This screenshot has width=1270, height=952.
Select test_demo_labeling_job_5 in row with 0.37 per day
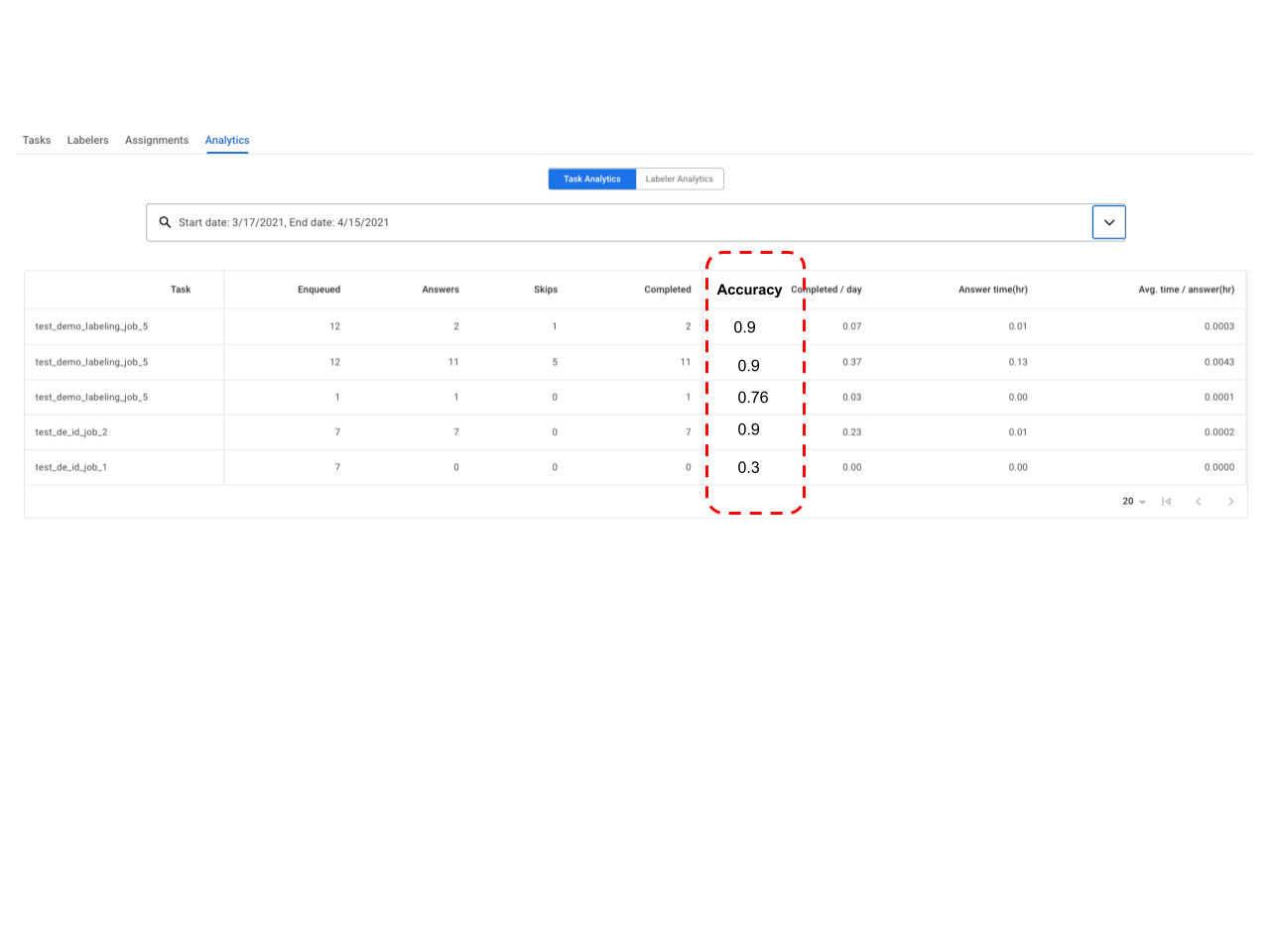pyautogui.click(x=91, y=362)
